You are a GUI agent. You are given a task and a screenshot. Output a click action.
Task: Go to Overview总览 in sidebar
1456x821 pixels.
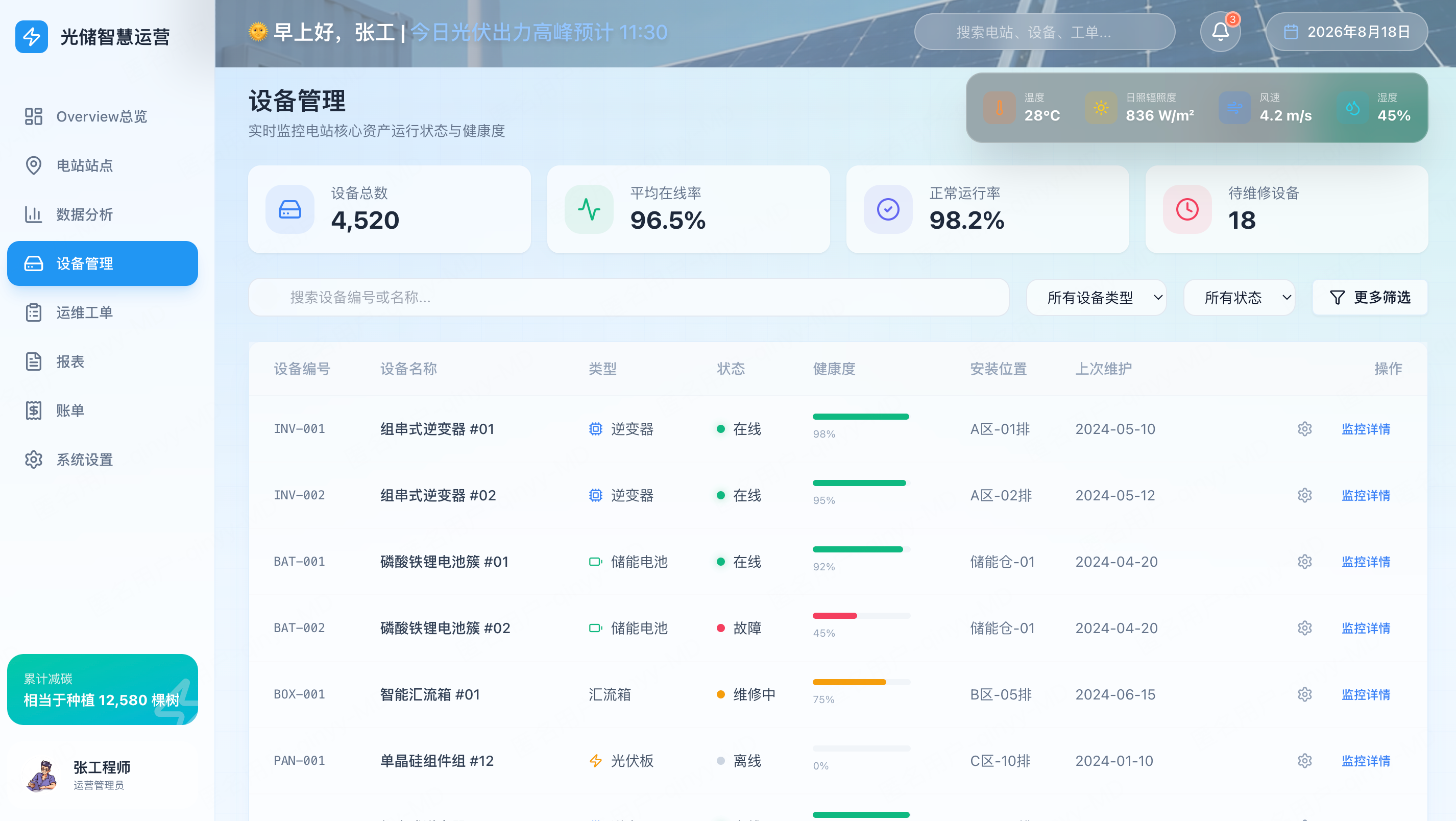click(x=102, y=116)
